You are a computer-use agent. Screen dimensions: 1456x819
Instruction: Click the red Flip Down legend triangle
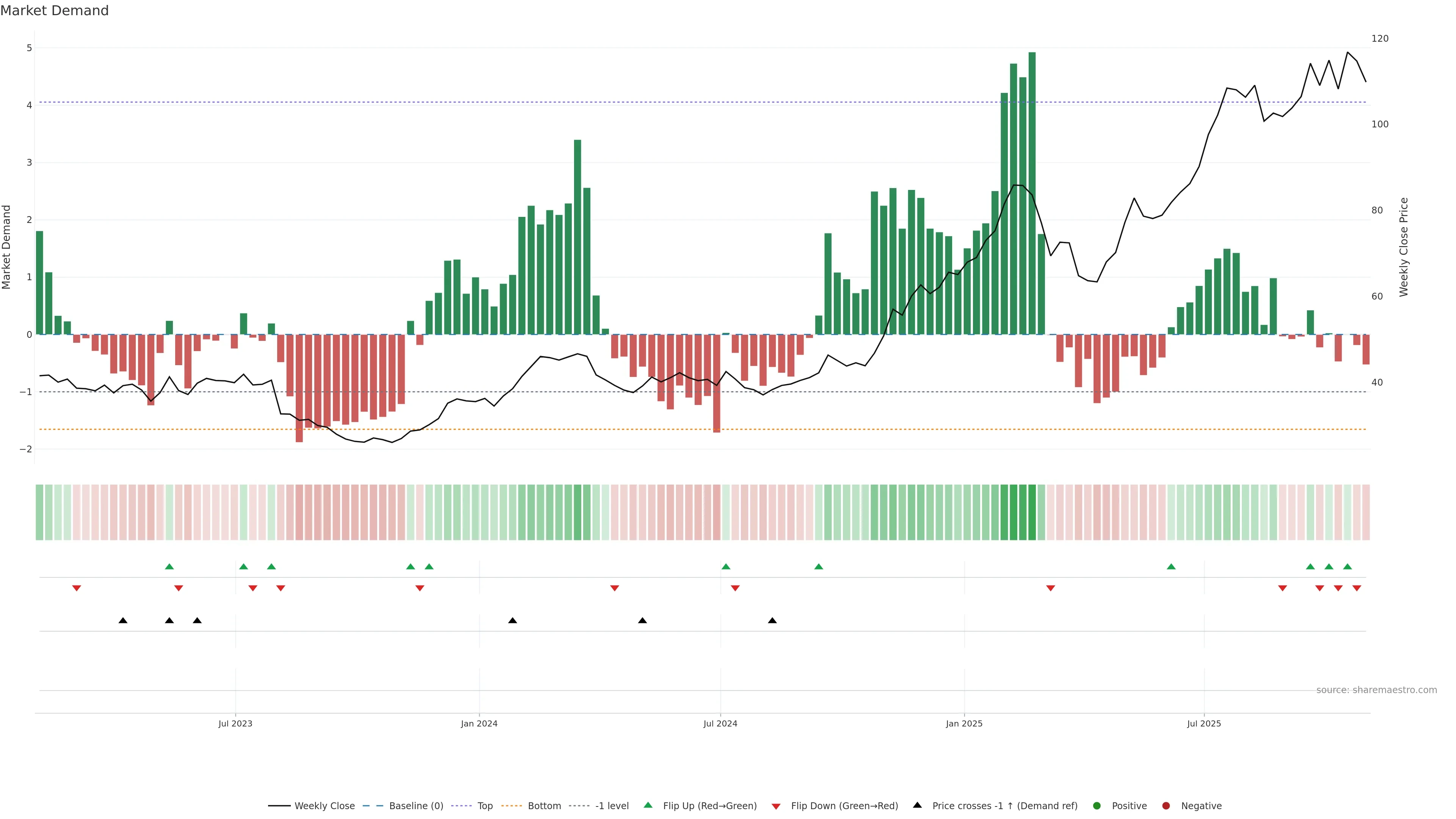(776, 806)
